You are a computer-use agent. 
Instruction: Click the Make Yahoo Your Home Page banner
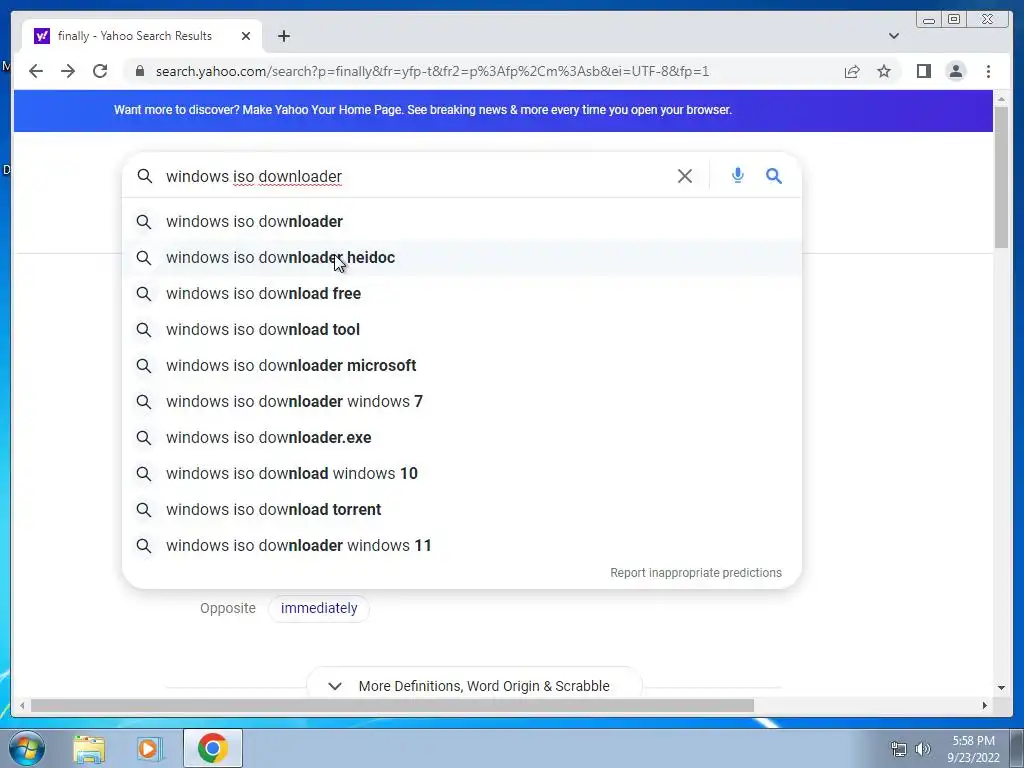[423, 110]
